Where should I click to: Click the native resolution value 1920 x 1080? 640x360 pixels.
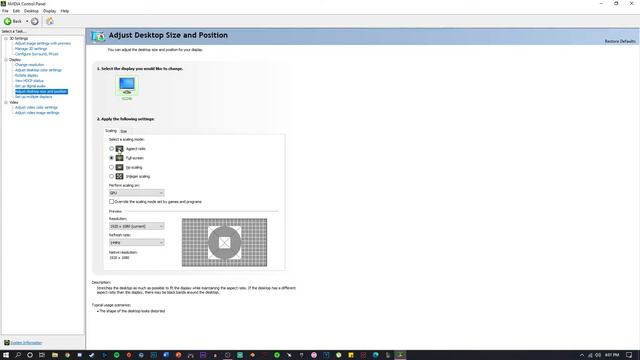point(119,258)
